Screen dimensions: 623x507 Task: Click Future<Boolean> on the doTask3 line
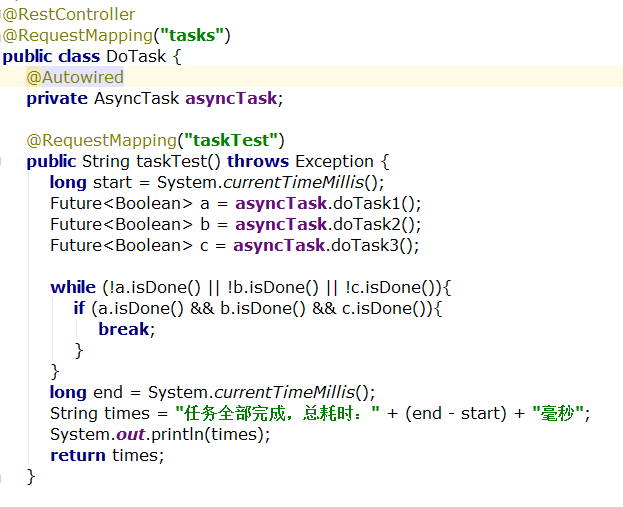click(x=122, y=245)
